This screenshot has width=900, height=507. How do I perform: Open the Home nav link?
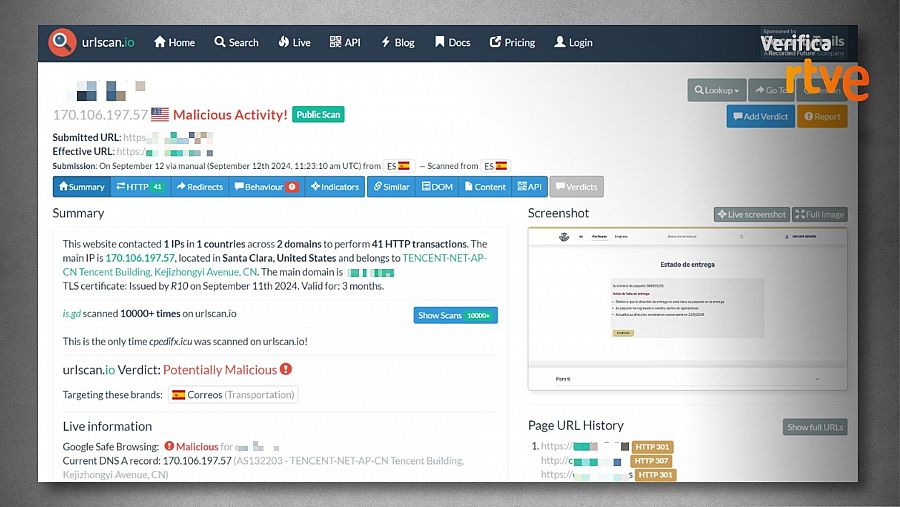pyautogui.click(x=174, y=42)
